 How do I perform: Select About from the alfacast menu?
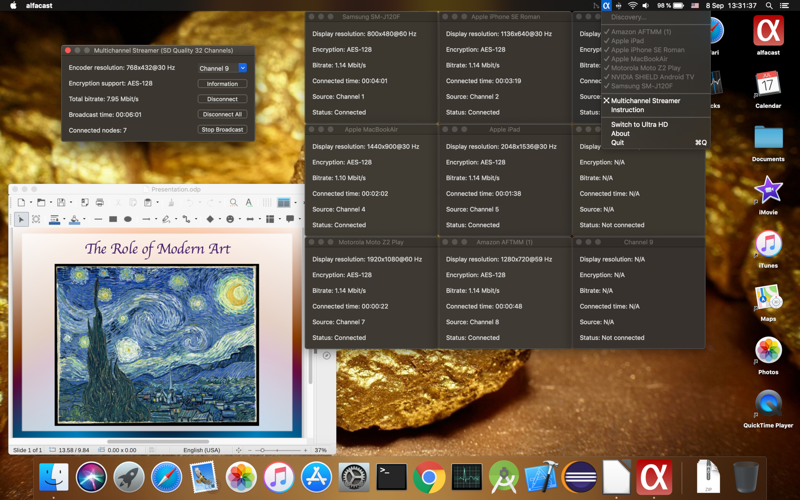pyautogui.click(x=620, y=134)
